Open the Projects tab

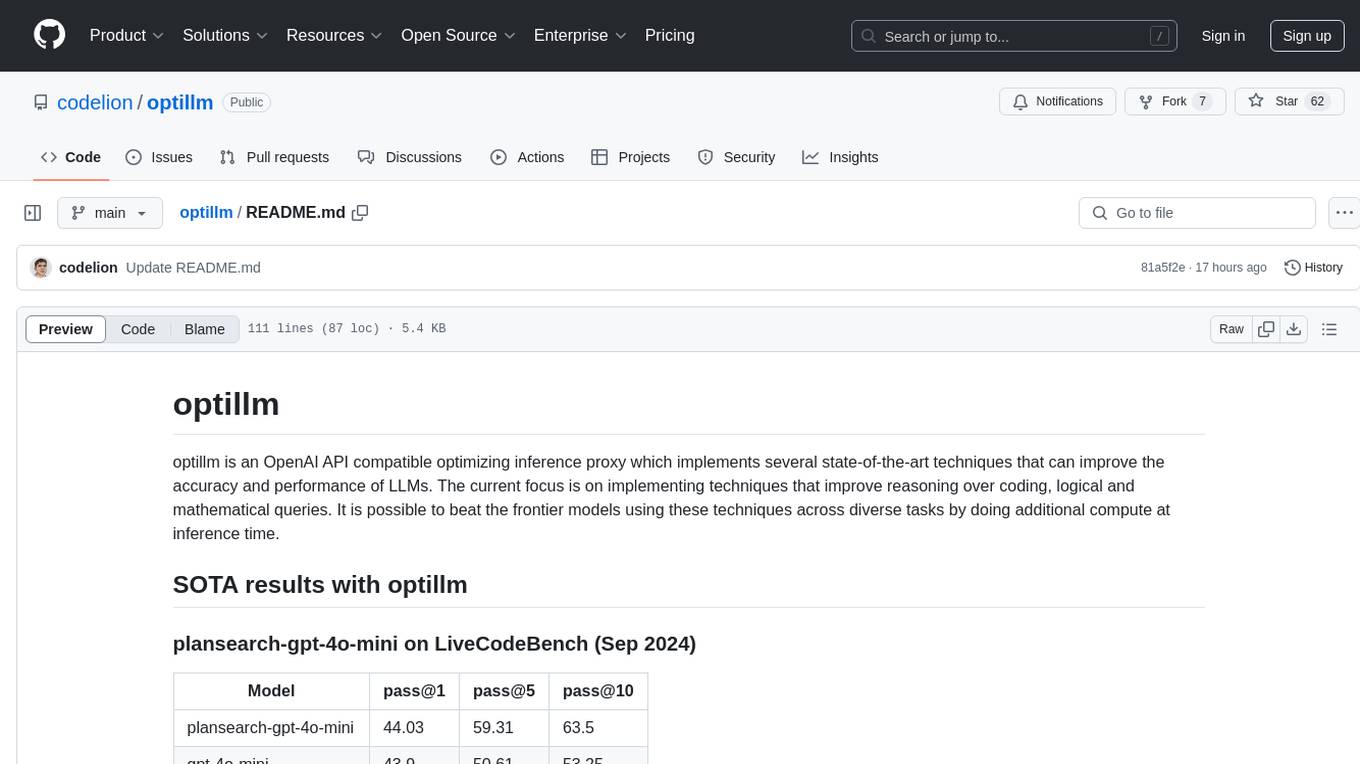pyautogui.click(x=631, y=157)
